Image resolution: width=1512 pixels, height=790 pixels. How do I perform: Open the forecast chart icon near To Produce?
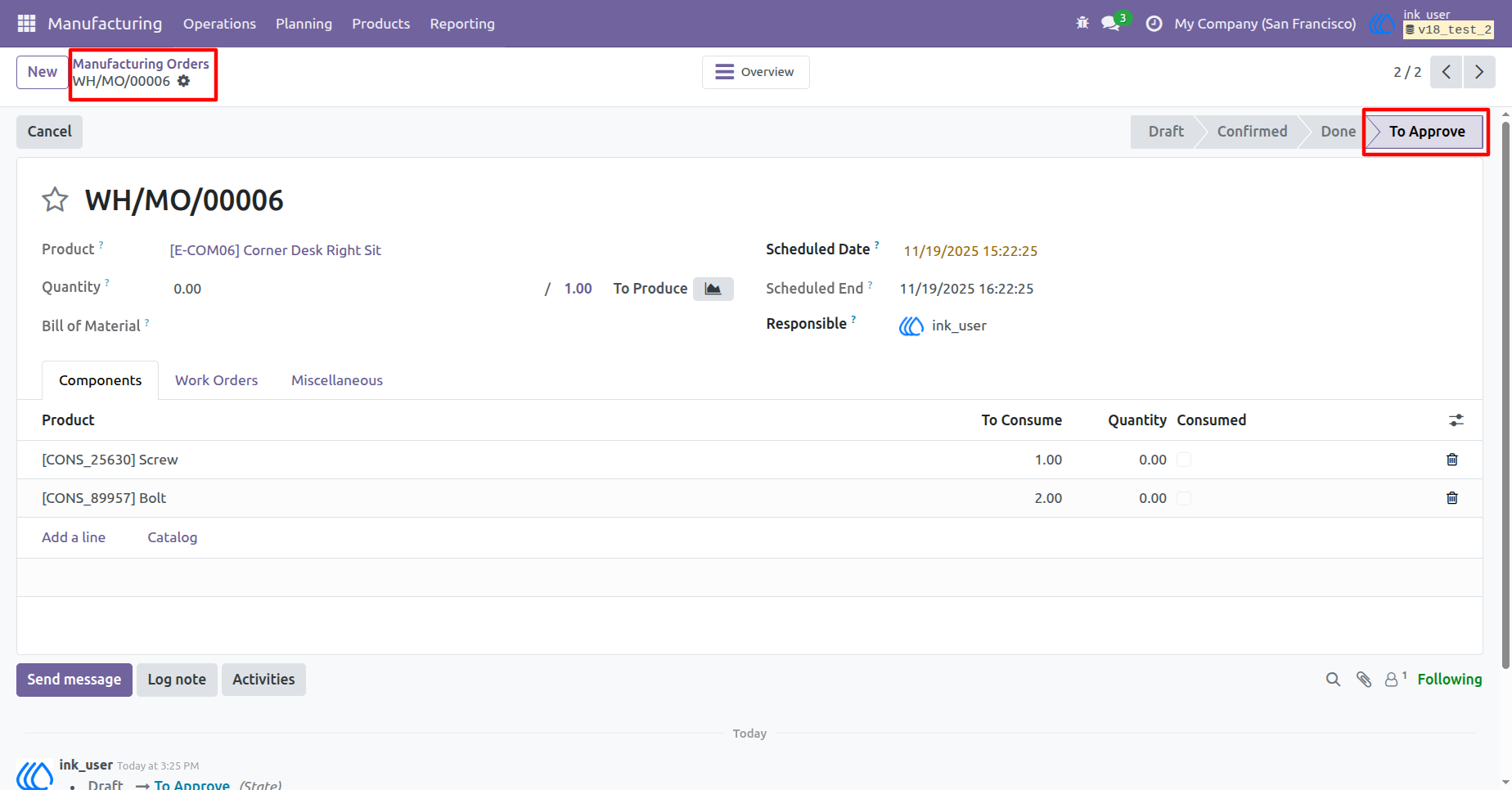[713, 289]
